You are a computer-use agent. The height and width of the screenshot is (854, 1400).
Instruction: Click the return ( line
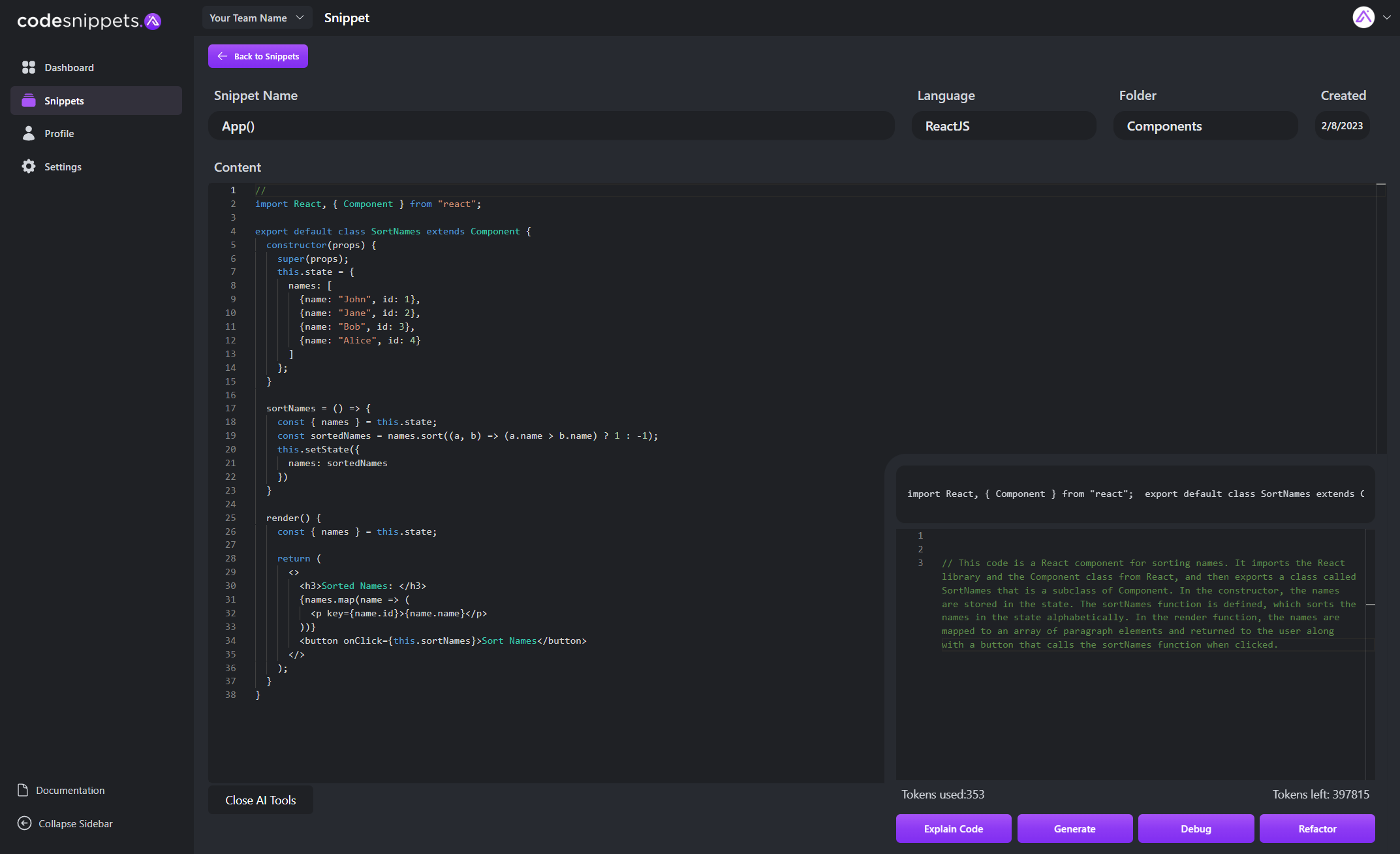pos(299,558)
